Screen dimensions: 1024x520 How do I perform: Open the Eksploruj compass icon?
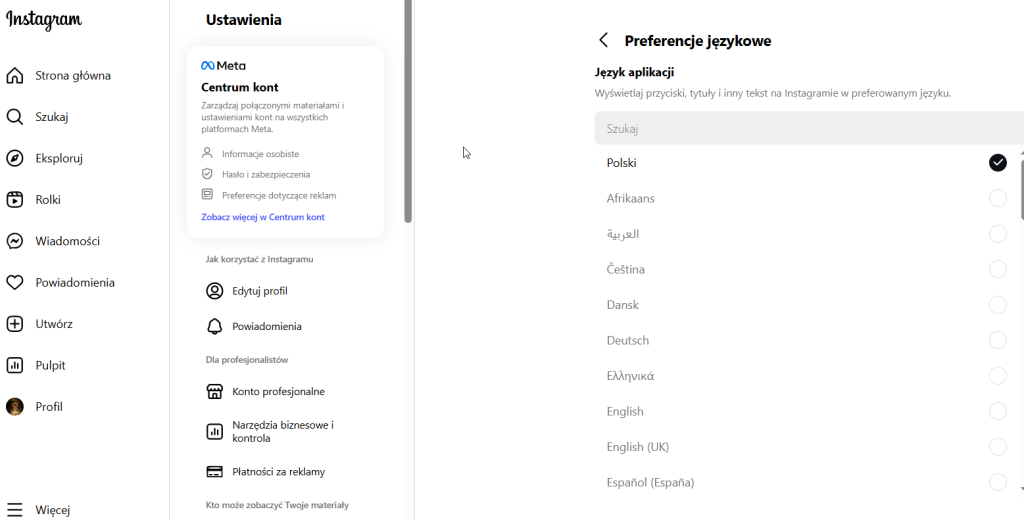tap(15, 158)
